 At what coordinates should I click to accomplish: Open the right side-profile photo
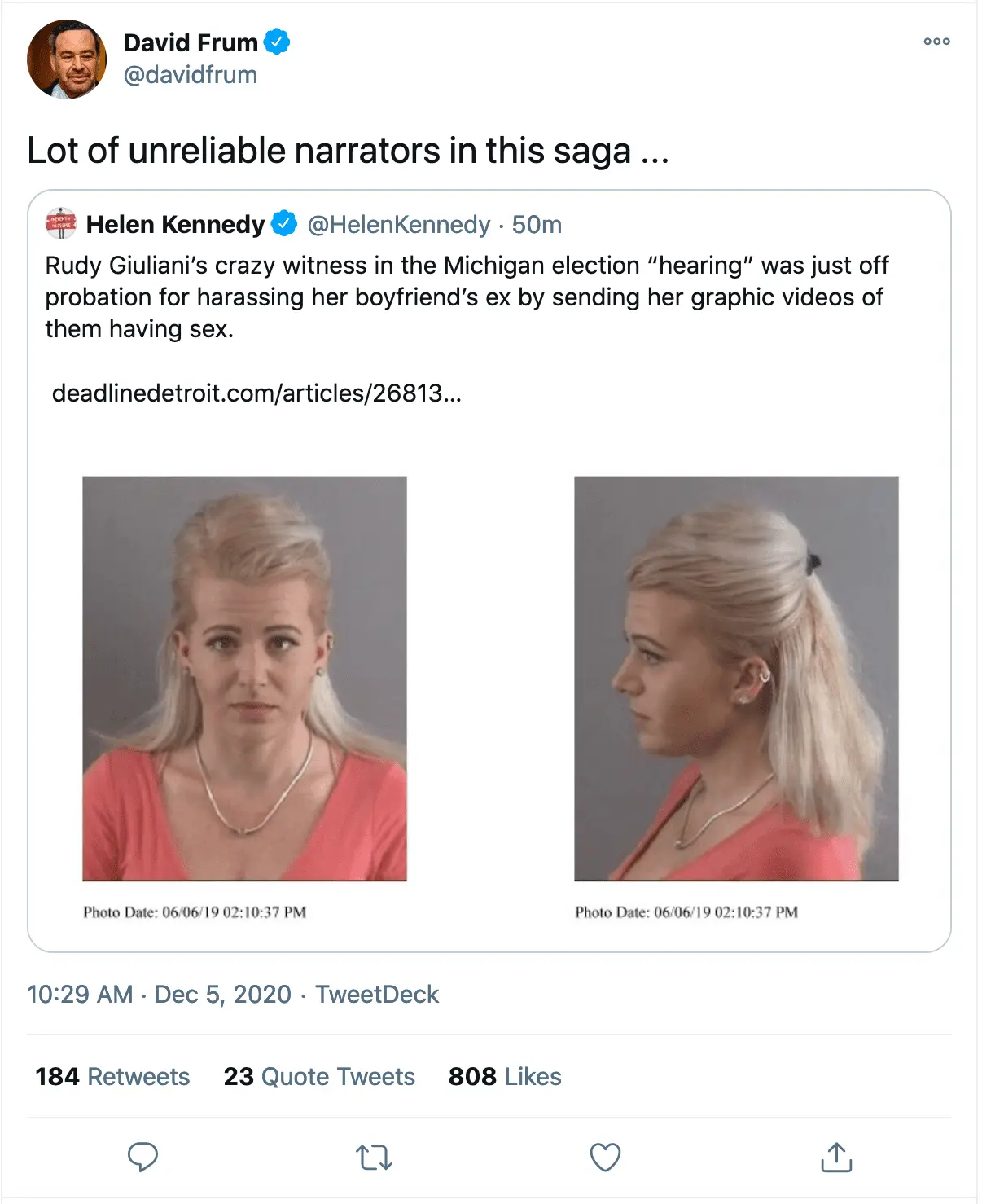pyautogui.click(x=736, y=678)
